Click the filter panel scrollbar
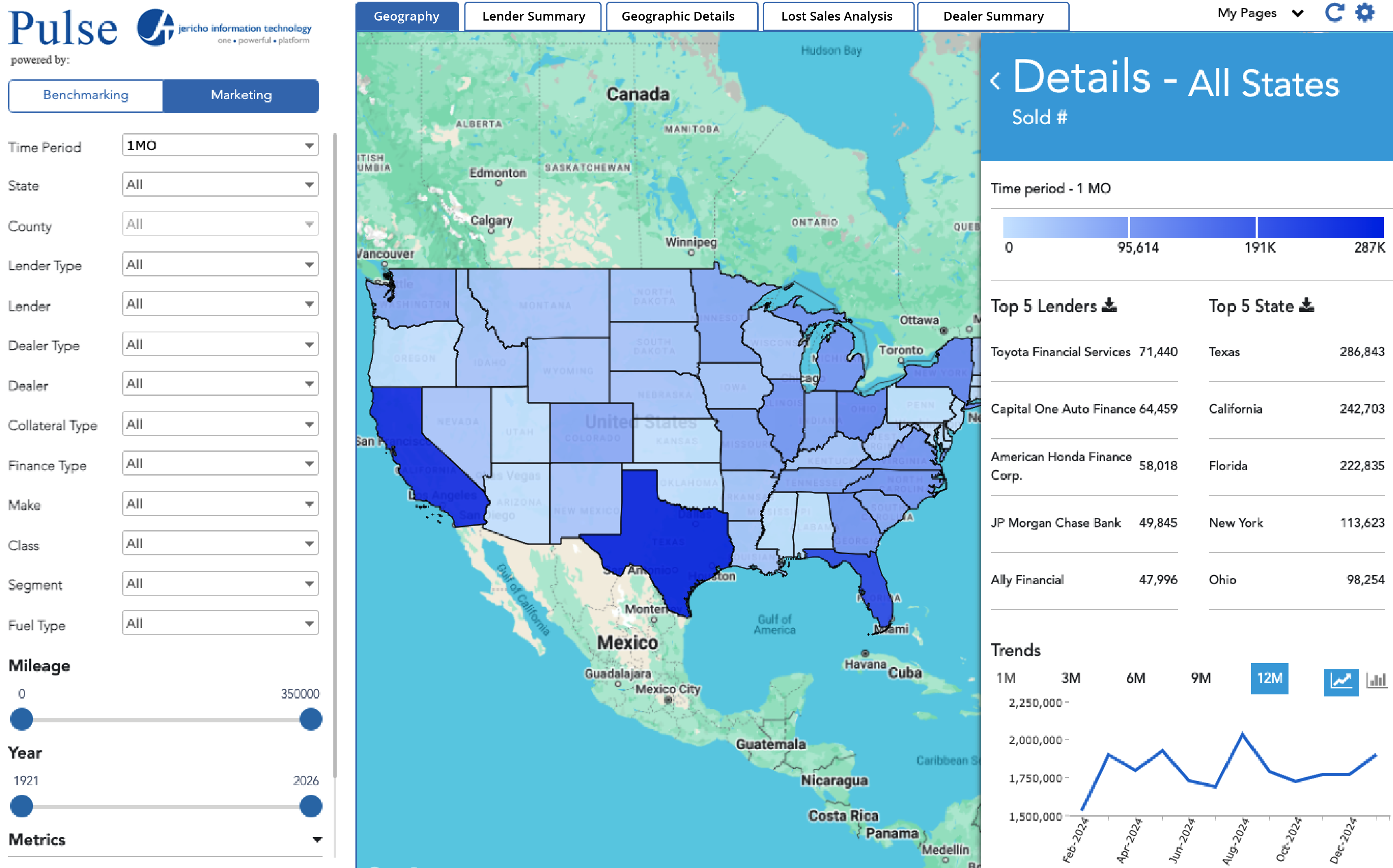The width and height of the screenshot is (1393, 868). [x=334, y=456]
